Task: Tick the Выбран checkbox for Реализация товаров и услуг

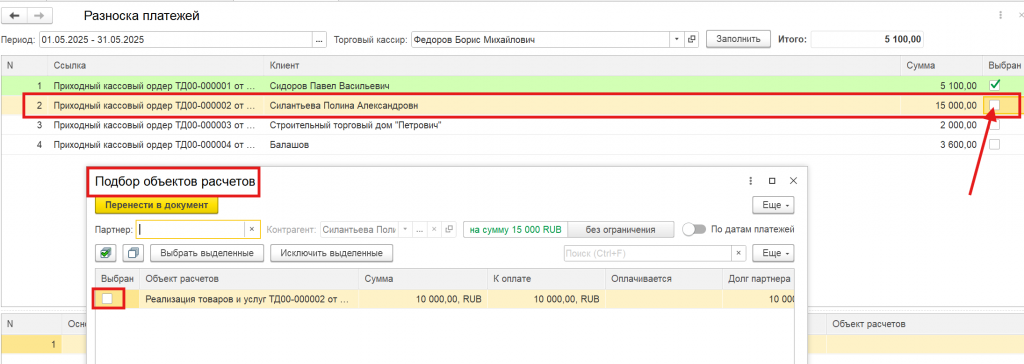Action: (108, 299)
